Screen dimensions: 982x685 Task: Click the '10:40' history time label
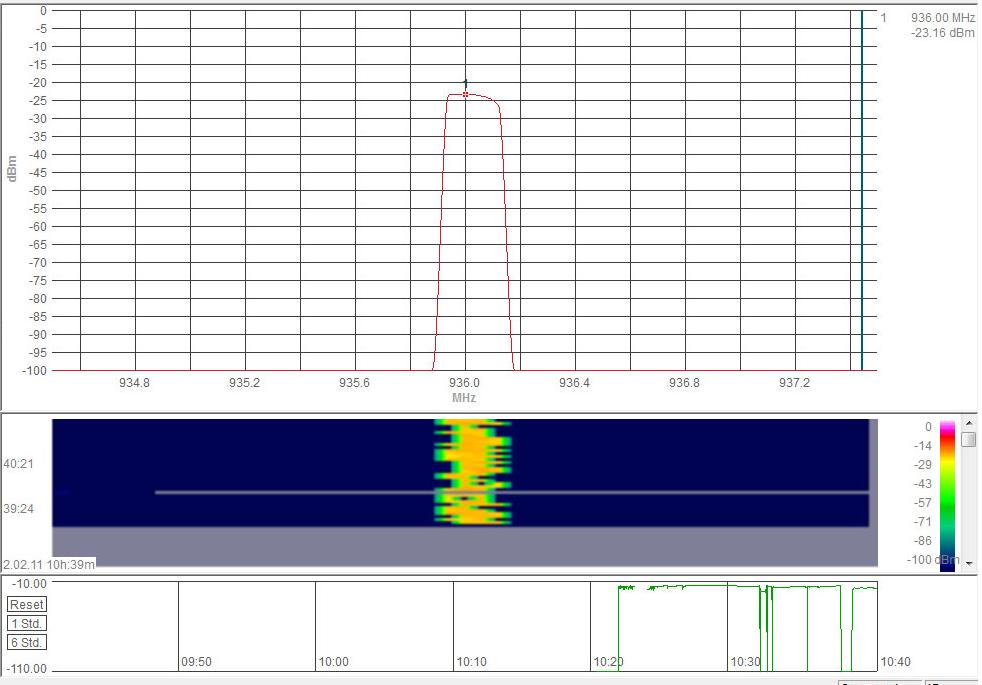(896, 662)
